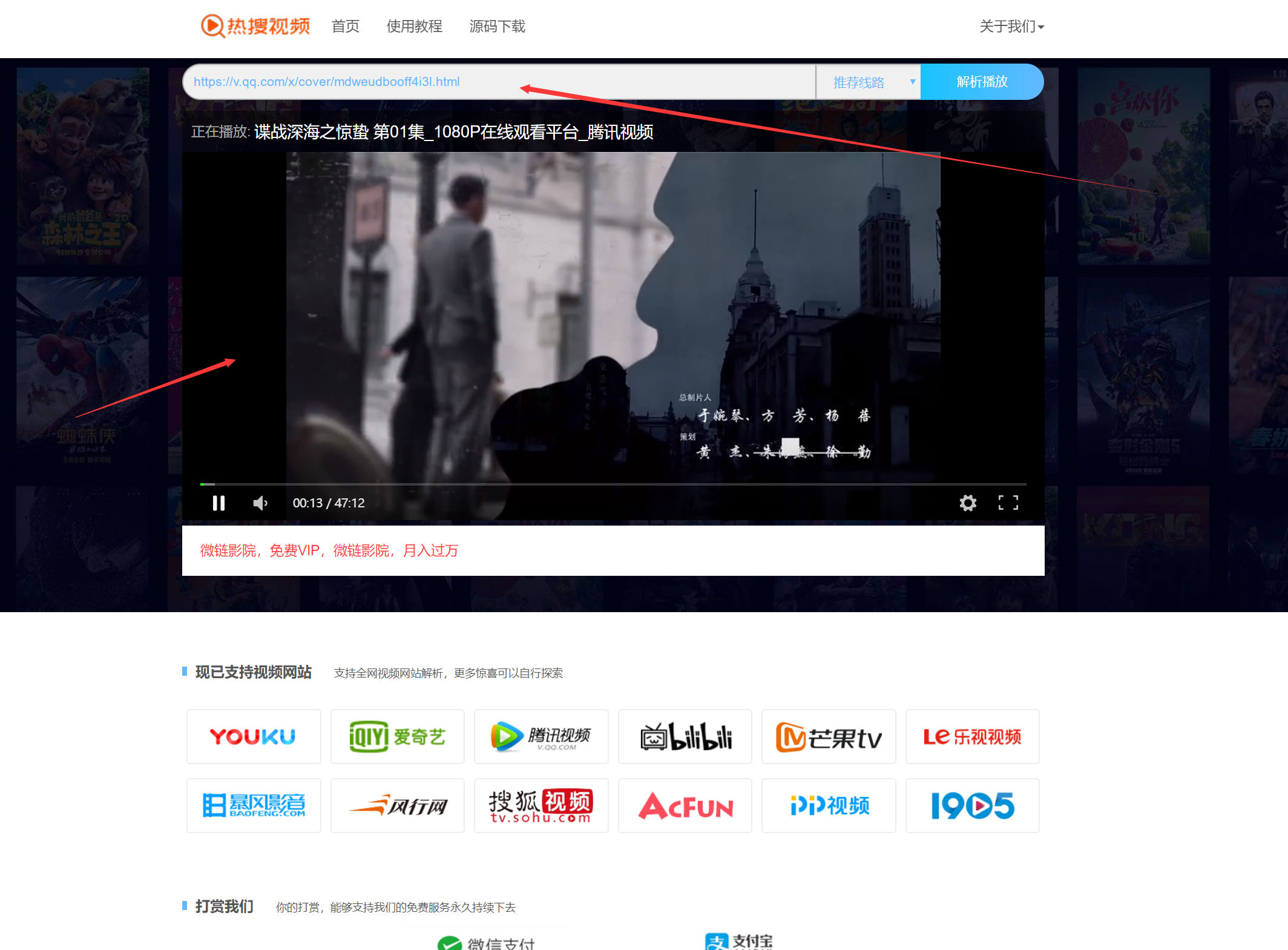Open the player settings gear
This screenshot has height=950, width=1288.
(x=968, y=503)
